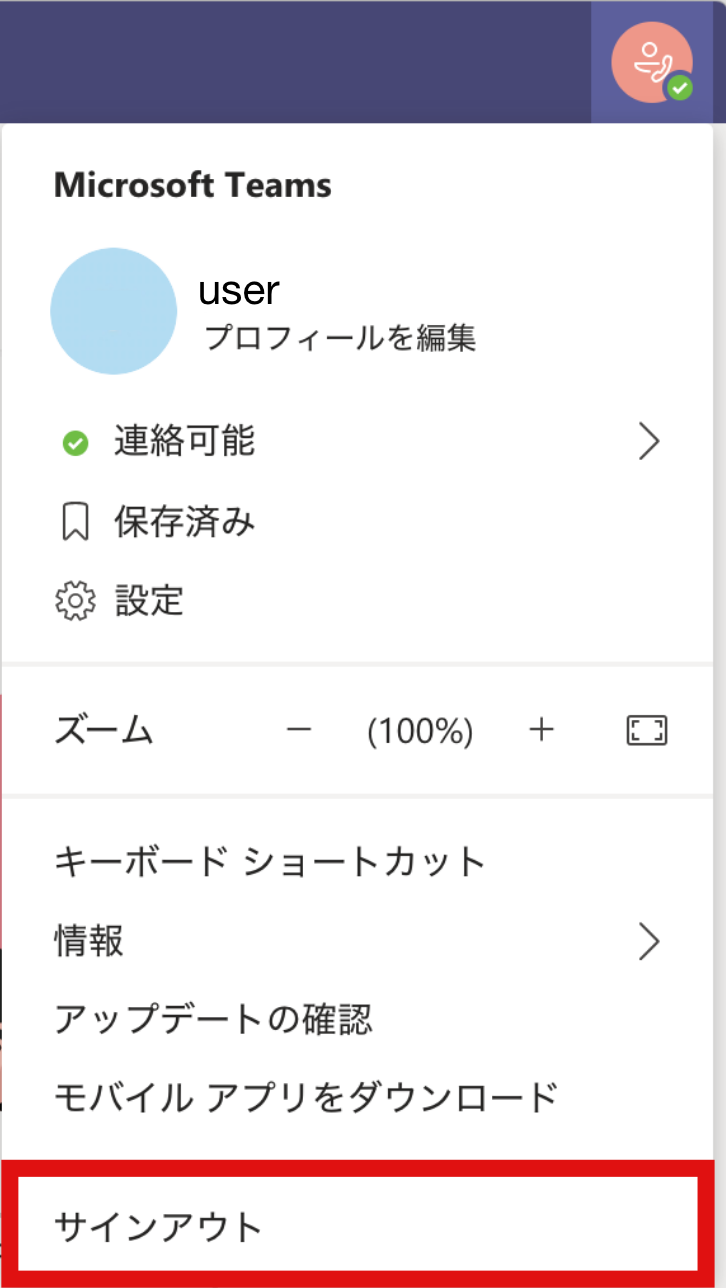
Task: Click the large light-blue user profile picture
Action: (x=113, y=311)
